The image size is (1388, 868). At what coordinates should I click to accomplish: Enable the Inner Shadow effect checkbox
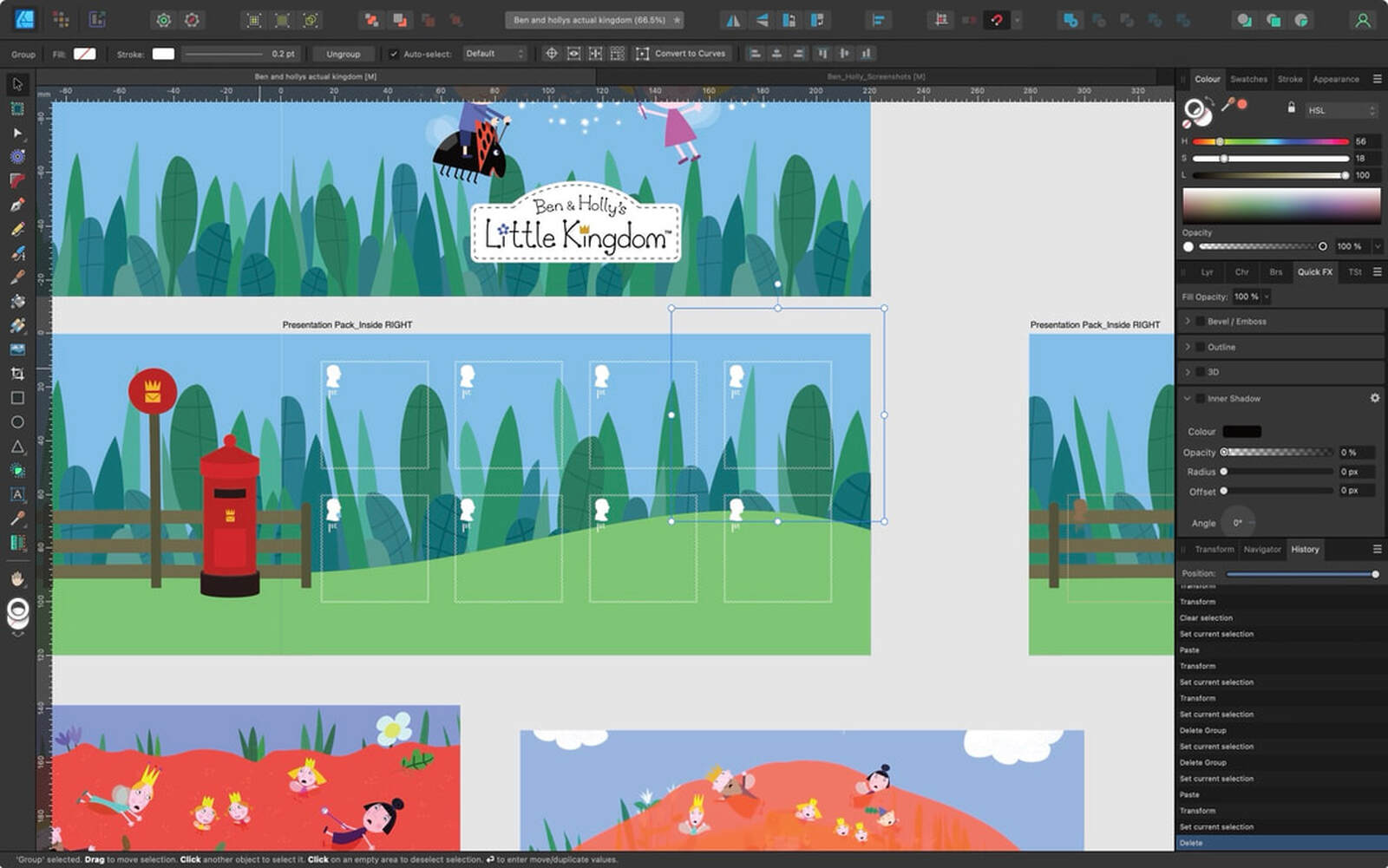1200,399
